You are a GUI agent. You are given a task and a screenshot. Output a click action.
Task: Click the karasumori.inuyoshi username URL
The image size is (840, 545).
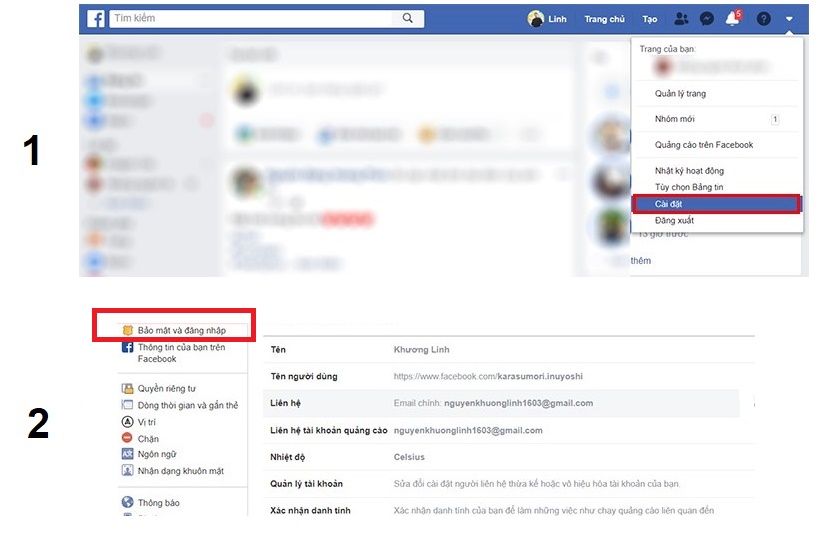[x=488, y=376]
